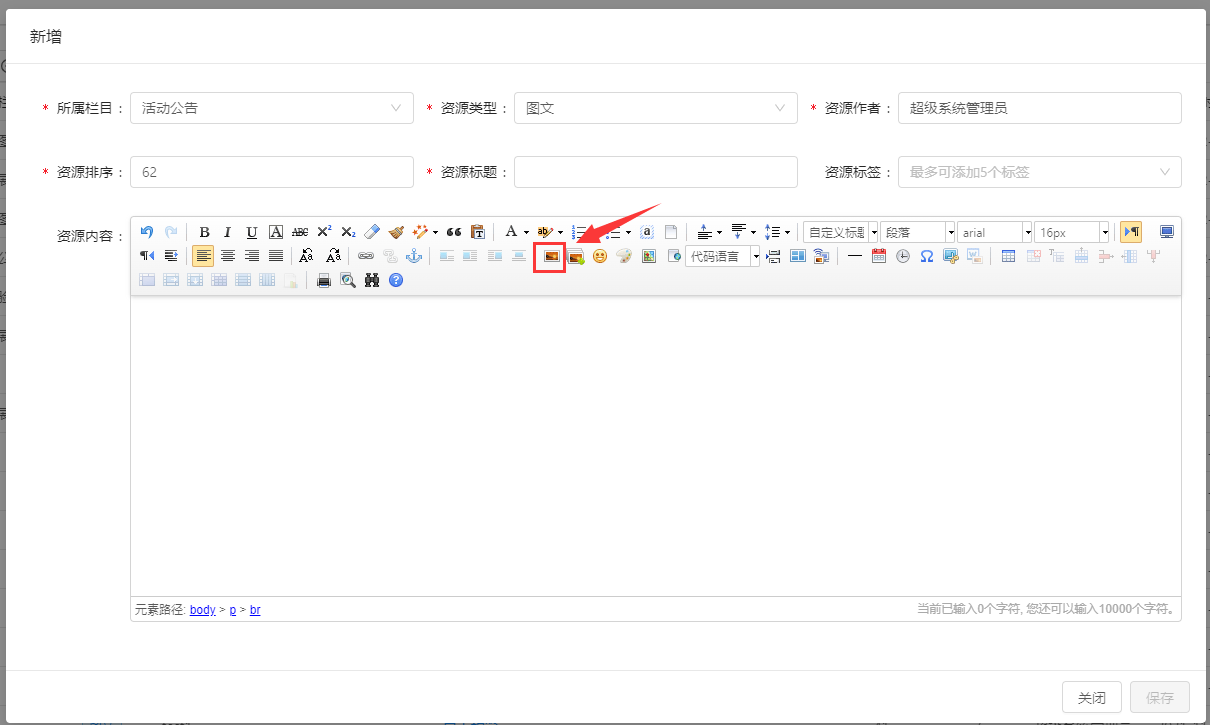
Task: Insert current date with calendar icon
Action: (879, 256)
